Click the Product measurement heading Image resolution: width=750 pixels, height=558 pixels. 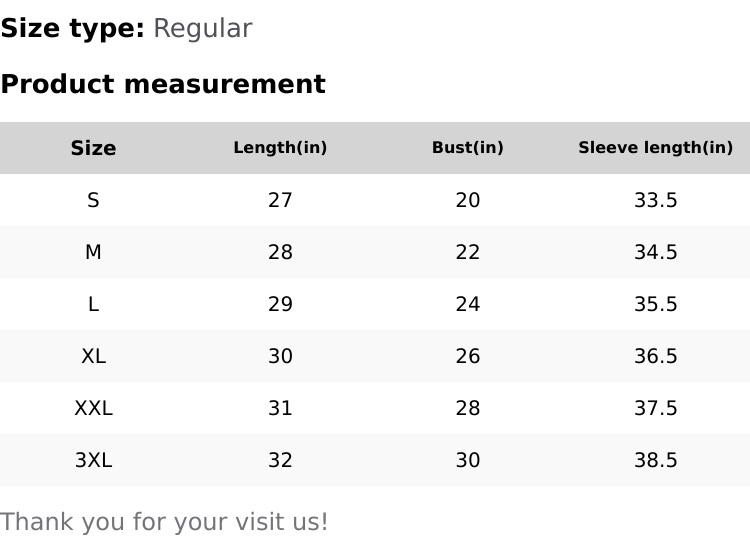[163, 84]
